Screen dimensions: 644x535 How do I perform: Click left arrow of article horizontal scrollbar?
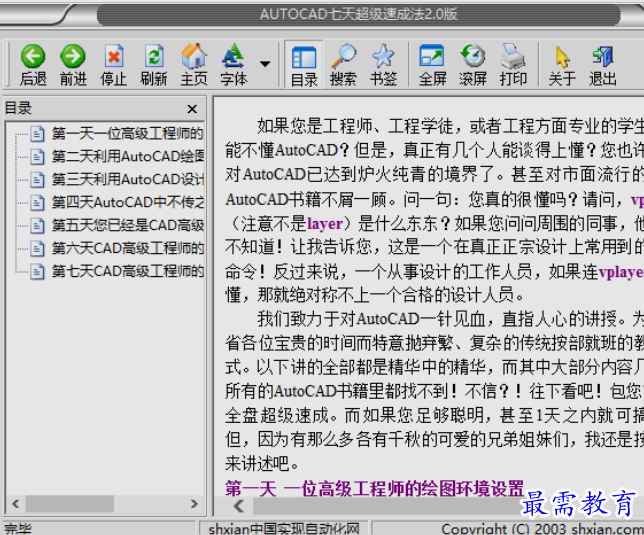(x=239, y=506)
